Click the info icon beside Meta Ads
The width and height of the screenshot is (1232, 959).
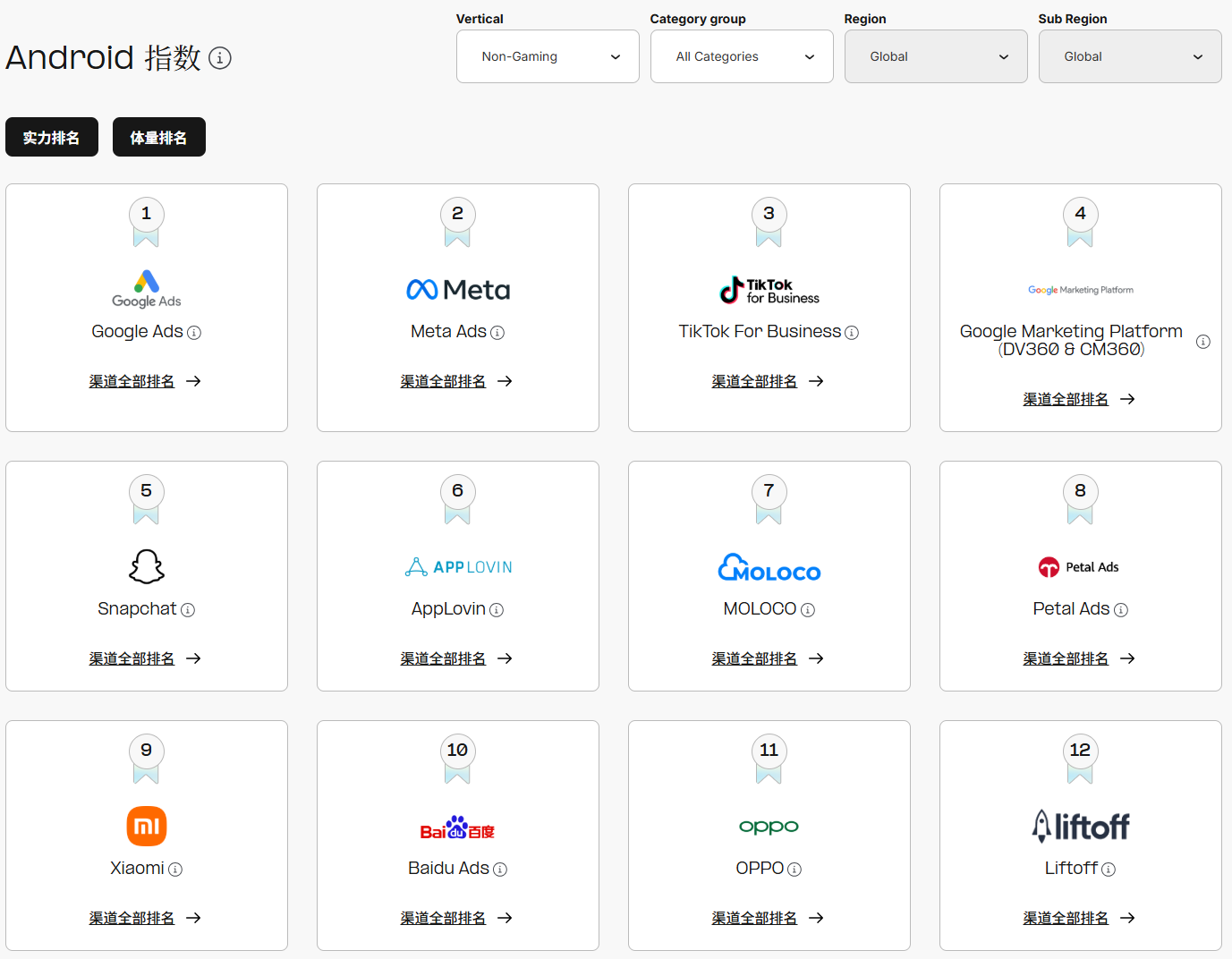click(498, 332)
